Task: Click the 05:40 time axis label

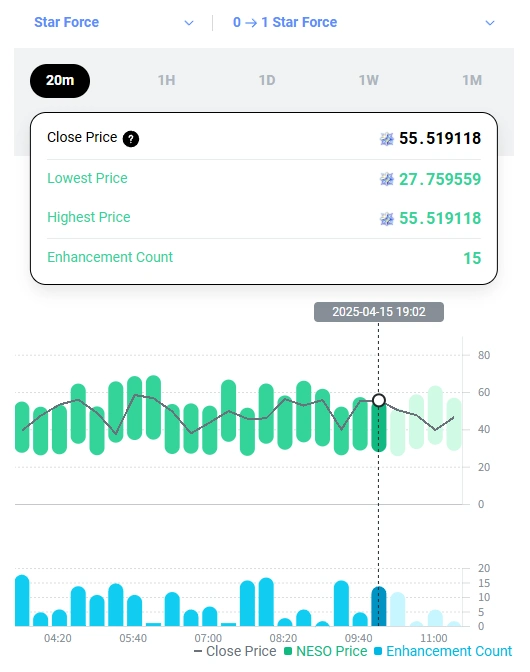Action: (133, 638)
